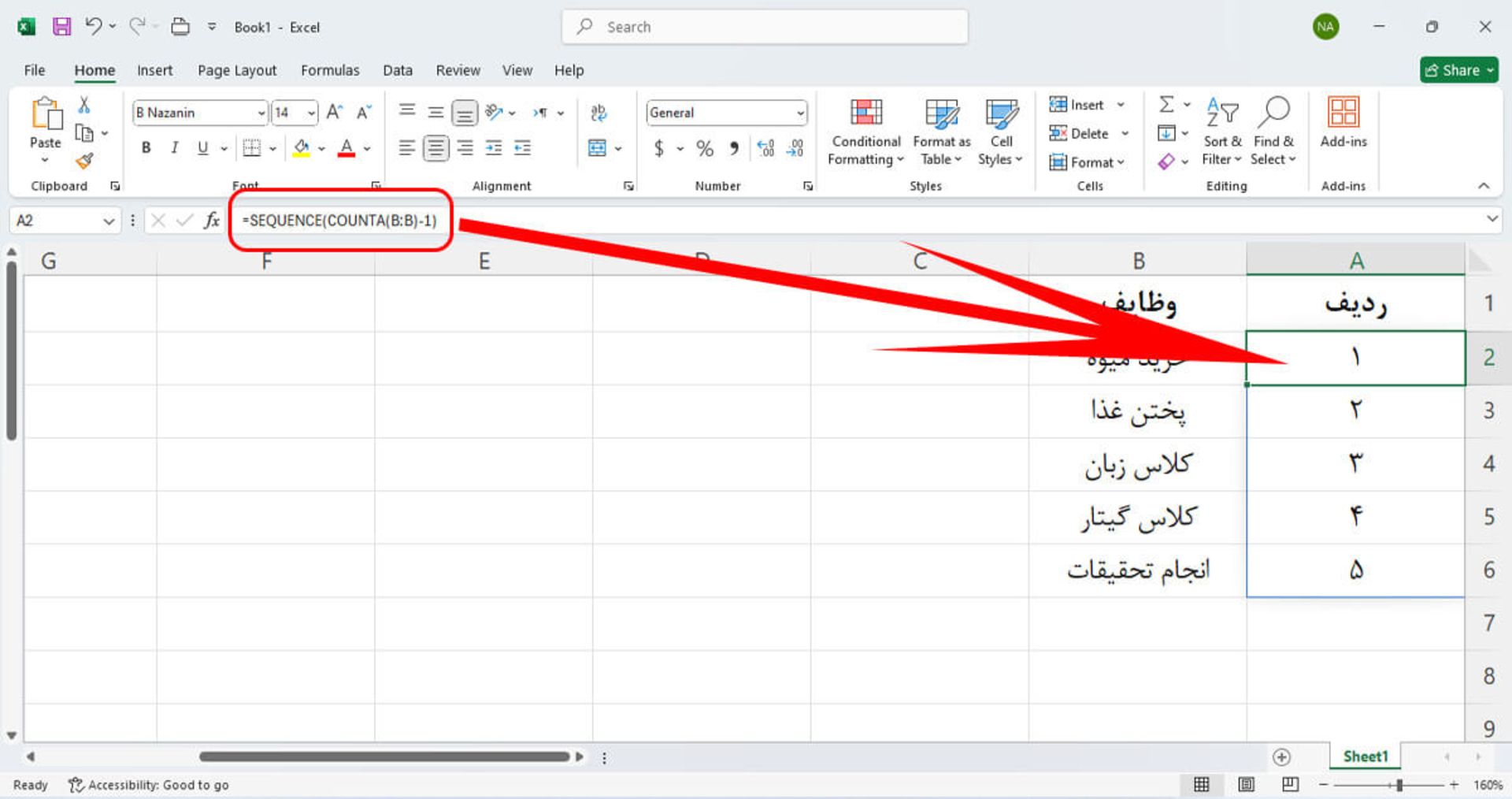Open the File menu
Screen dimensions: 1512x799
33,70
